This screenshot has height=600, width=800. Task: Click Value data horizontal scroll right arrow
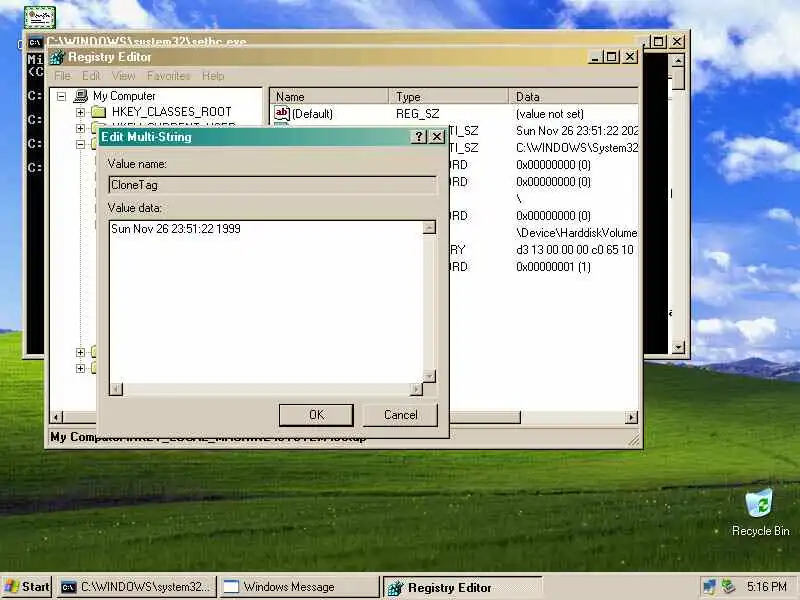pyautogui.click(x=416, y=389)
